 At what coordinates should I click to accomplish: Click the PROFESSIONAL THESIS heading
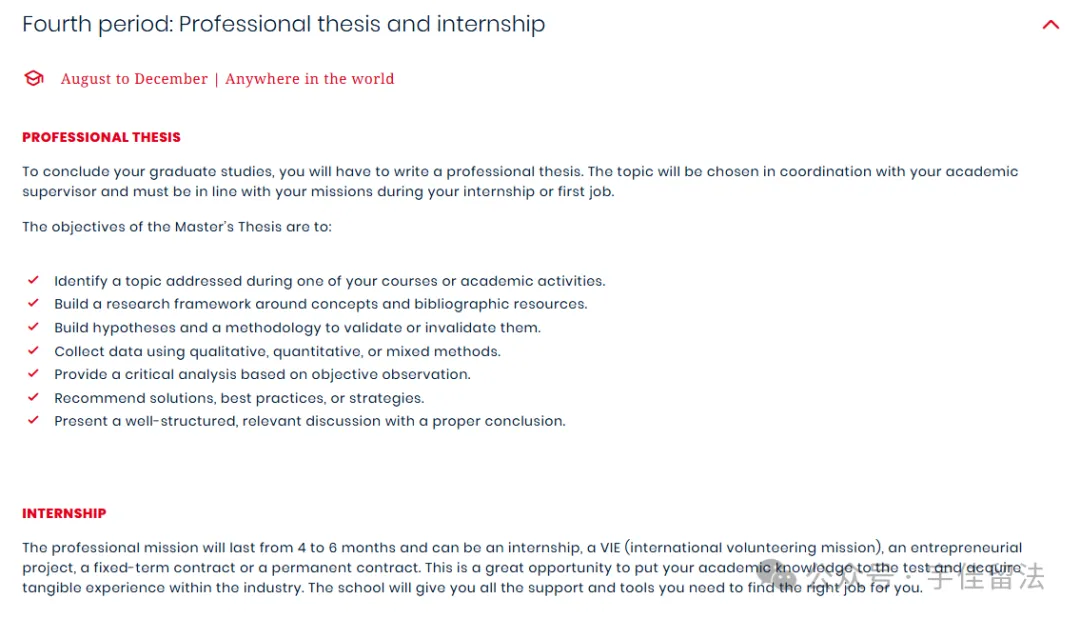pos(101,137)
